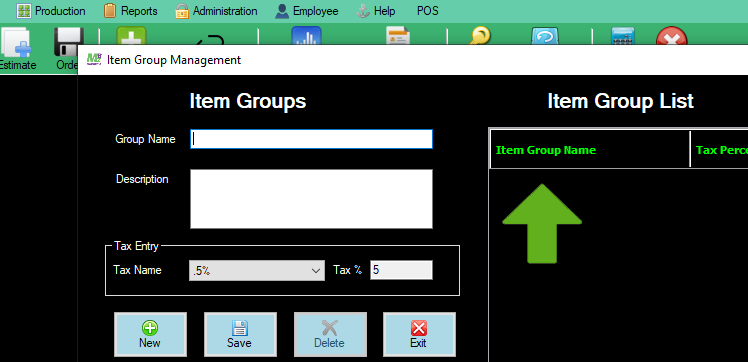Click the Item Group Management window logo
This screenshot has height=362, width=748.
[x=94, y=60]
